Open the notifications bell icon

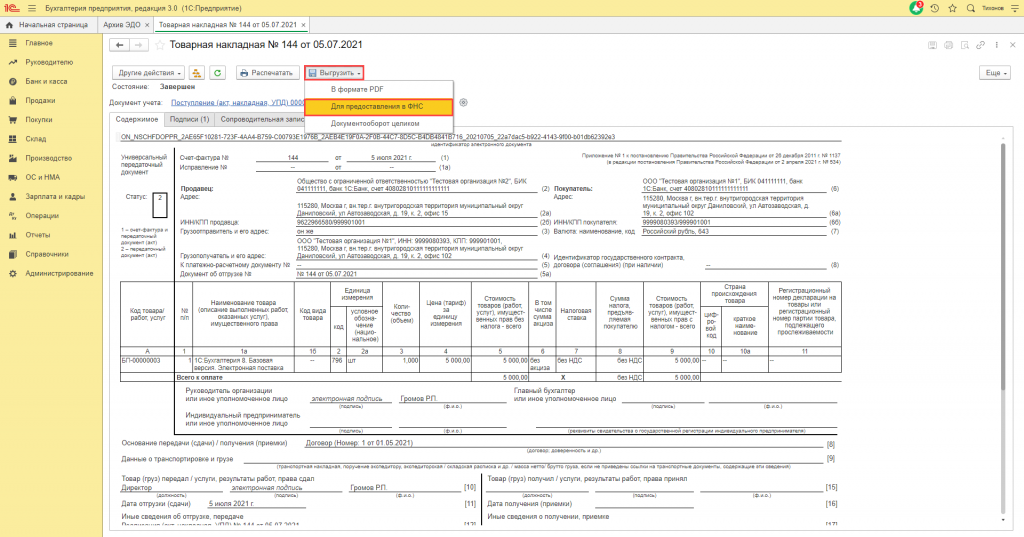[916, 8]
